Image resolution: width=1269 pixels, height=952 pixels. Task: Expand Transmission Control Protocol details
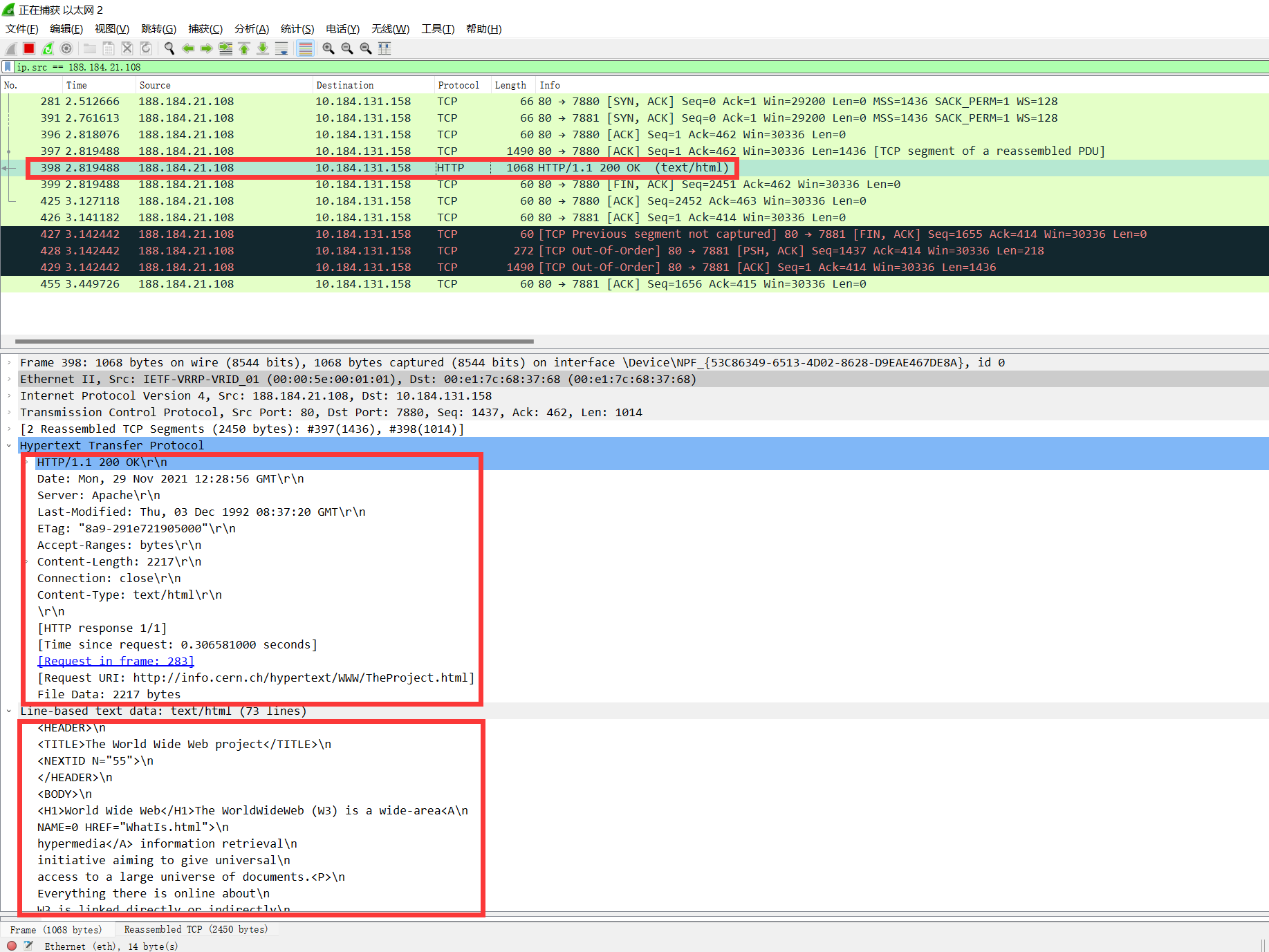(x=9, y=412)
